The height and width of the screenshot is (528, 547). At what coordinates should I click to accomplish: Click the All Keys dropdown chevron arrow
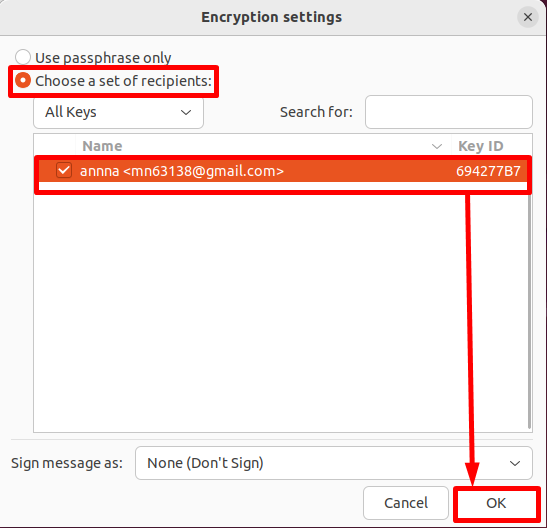pos(186,112)
